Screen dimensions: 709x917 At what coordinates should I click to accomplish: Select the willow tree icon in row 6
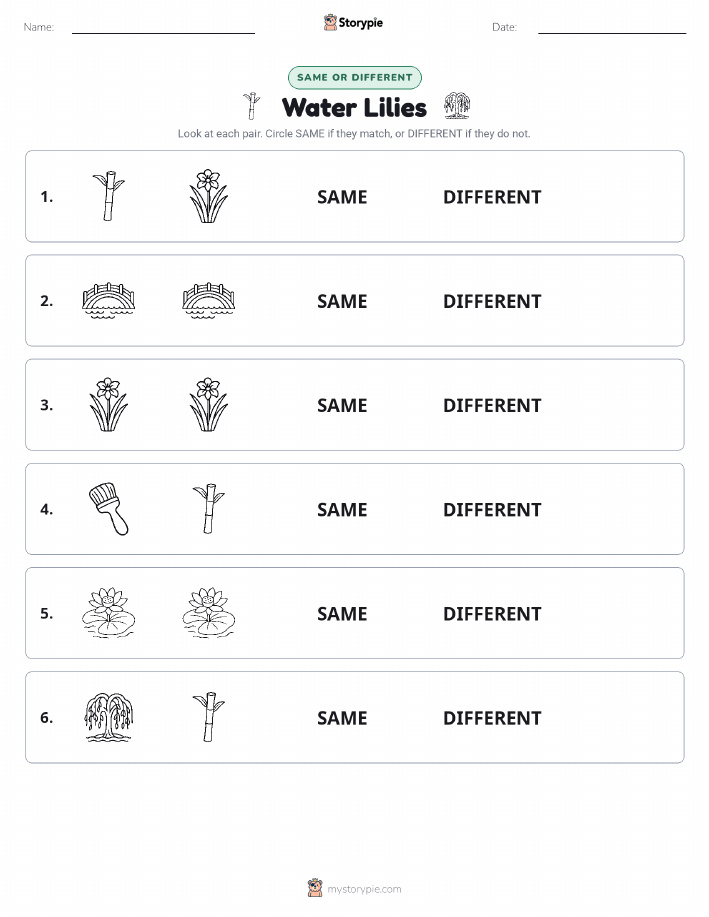109,717
